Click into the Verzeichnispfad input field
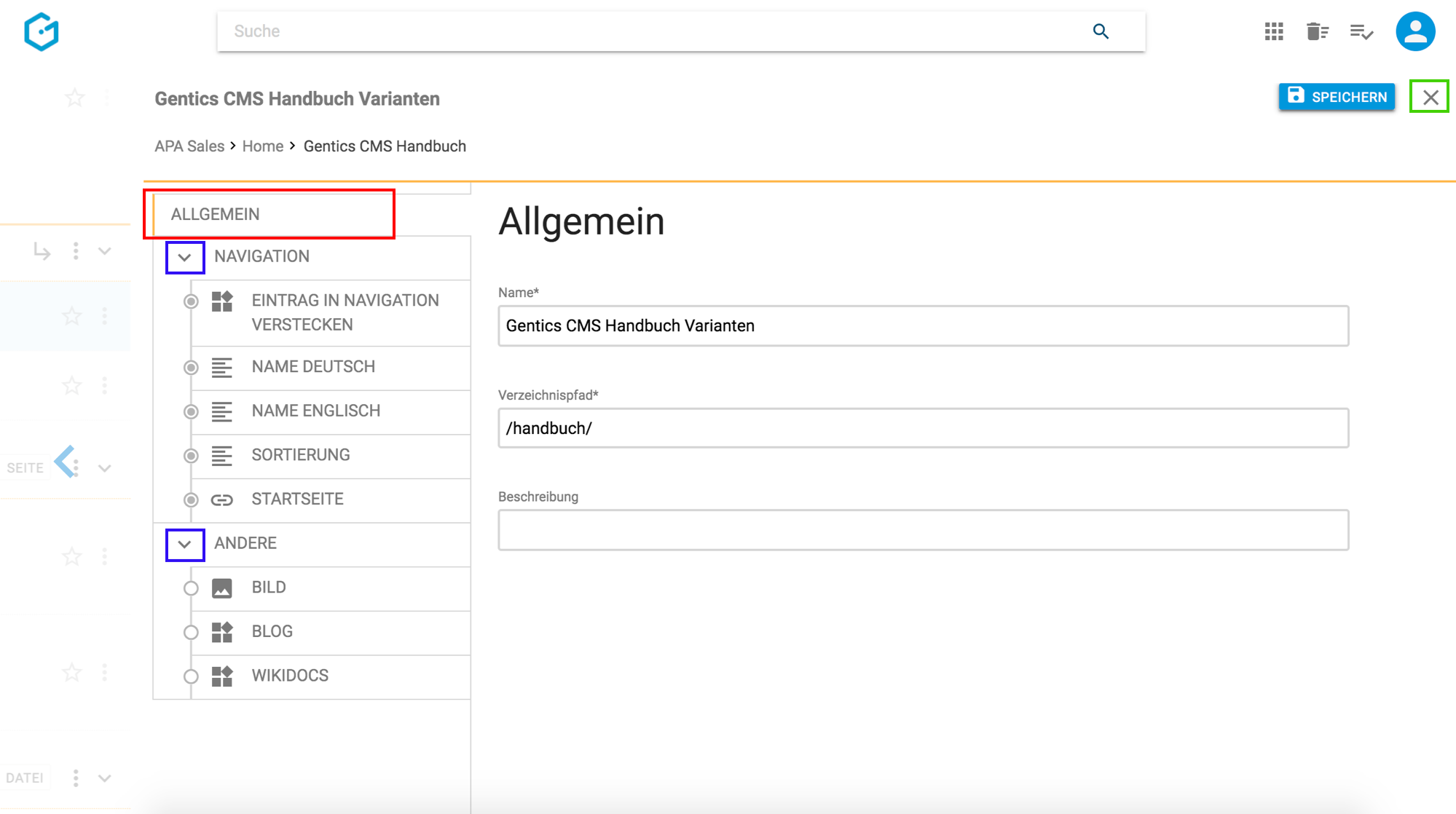 pyautogui.click(x=924, y=428)
